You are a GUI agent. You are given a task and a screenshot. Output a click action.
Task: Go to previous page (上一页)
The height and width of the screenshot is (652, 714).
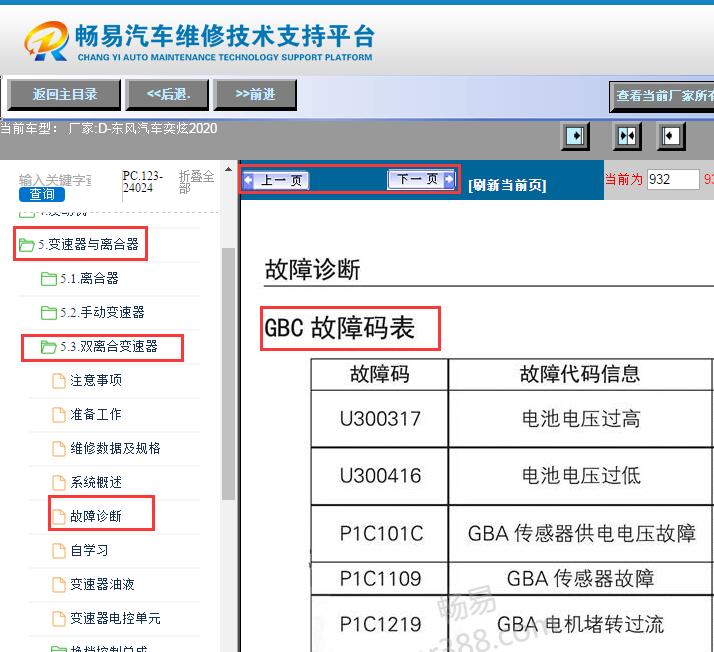point(276,180)
